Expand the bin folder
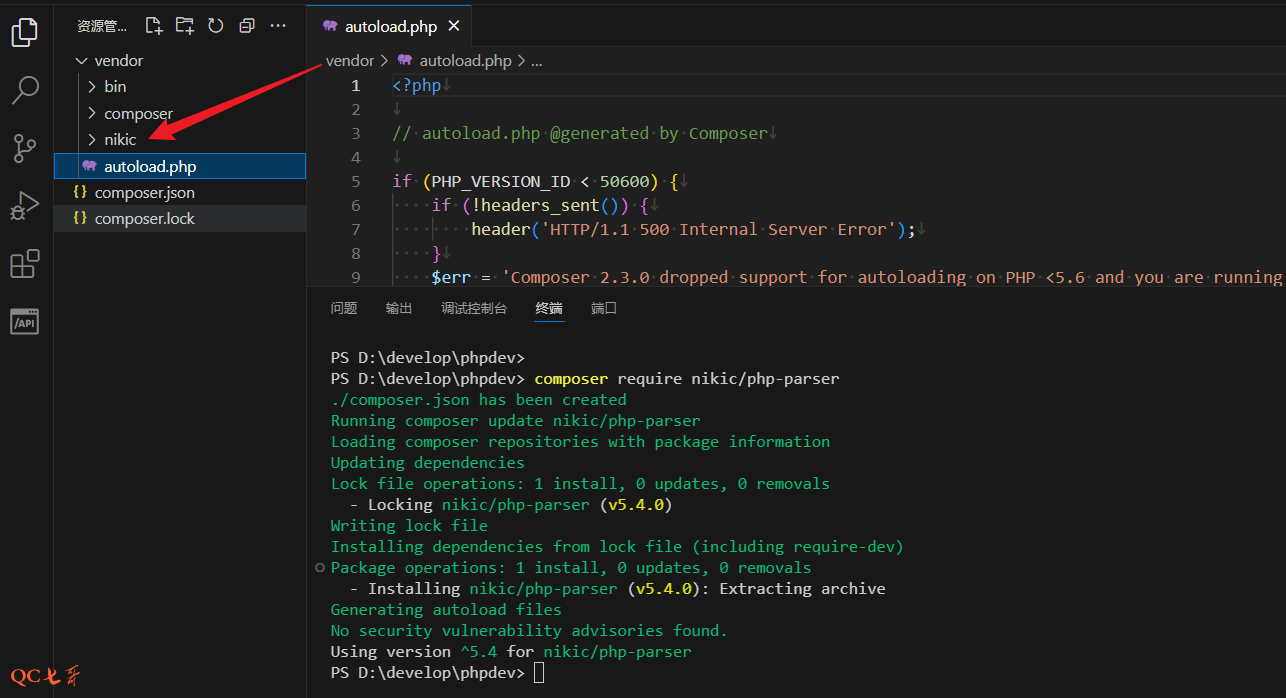This screenshot has width=1286, height=698. pyautogui.click(x=113, y=86)
